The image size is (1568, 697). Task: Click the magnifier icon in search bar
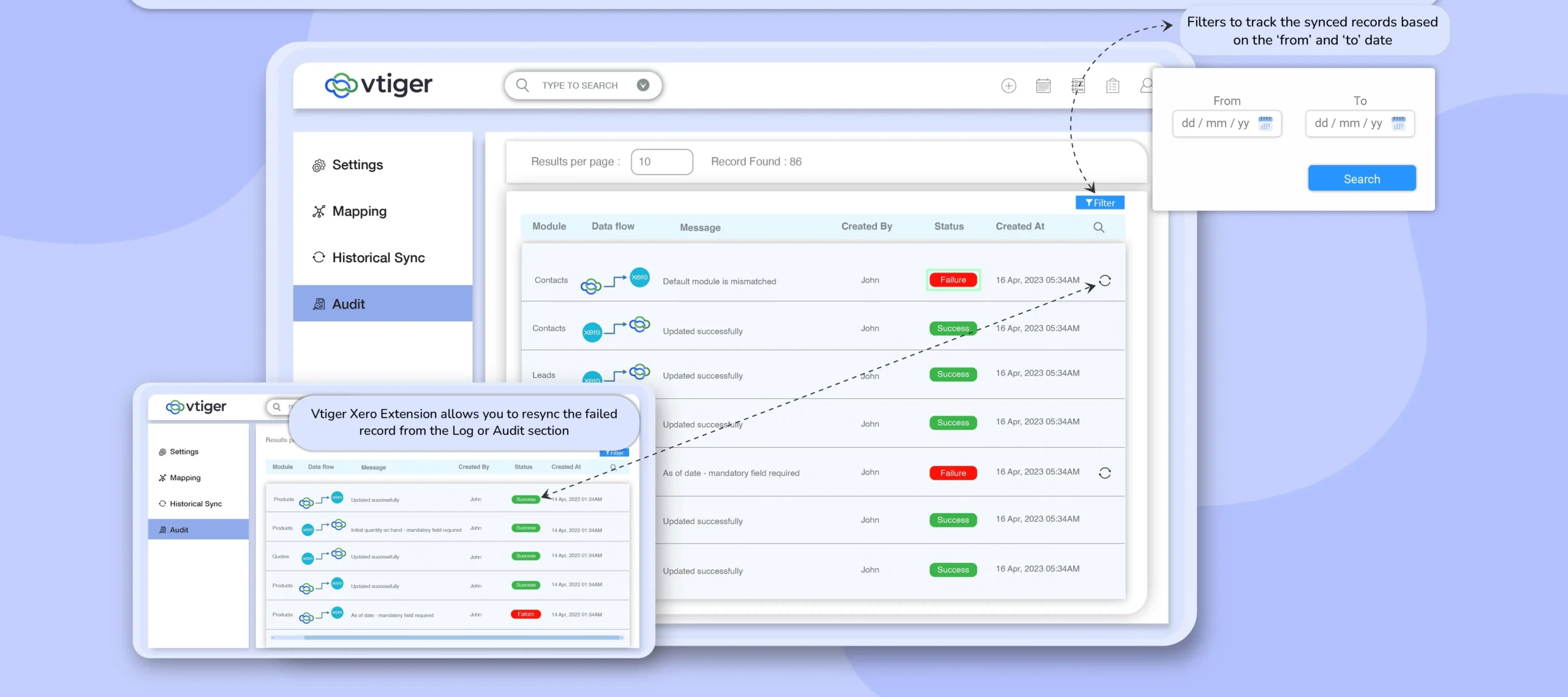(522, 85)
